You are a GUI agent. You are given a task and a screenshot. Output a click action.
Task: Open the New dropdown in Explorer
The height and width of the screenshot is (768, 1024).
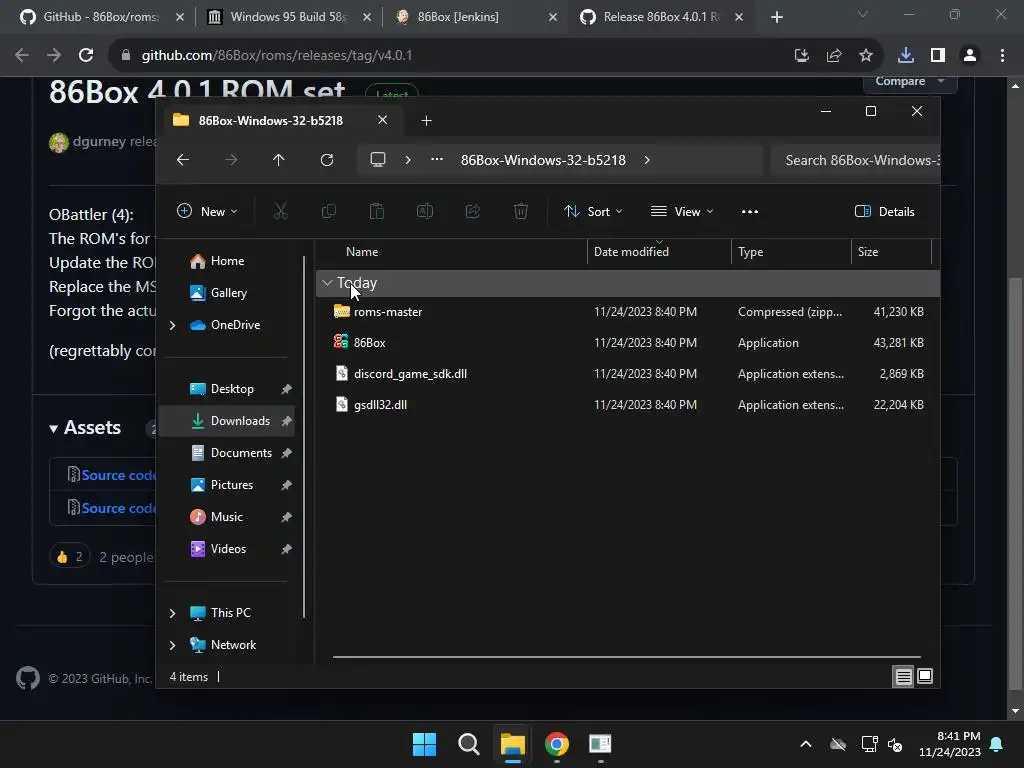pos(207,212)
